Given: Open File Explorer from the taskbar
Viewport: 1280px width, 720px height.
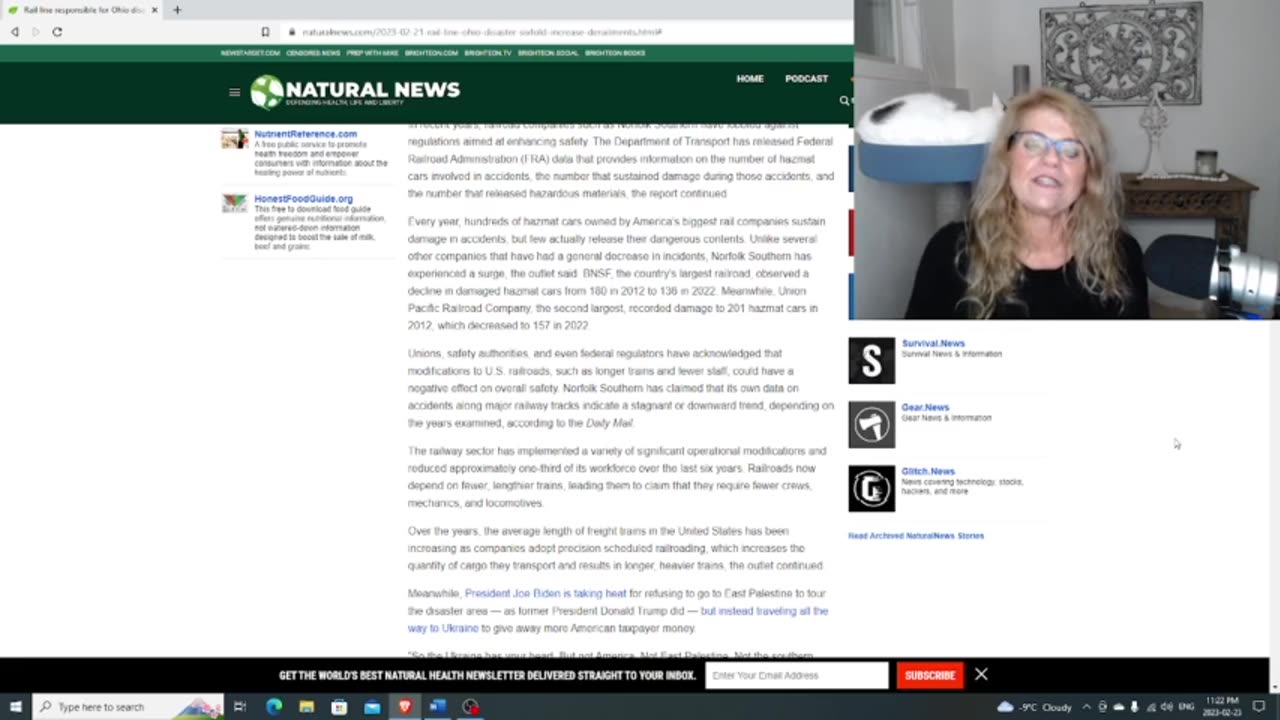Looking at the screenshot, I should click(x=307, y=707).
